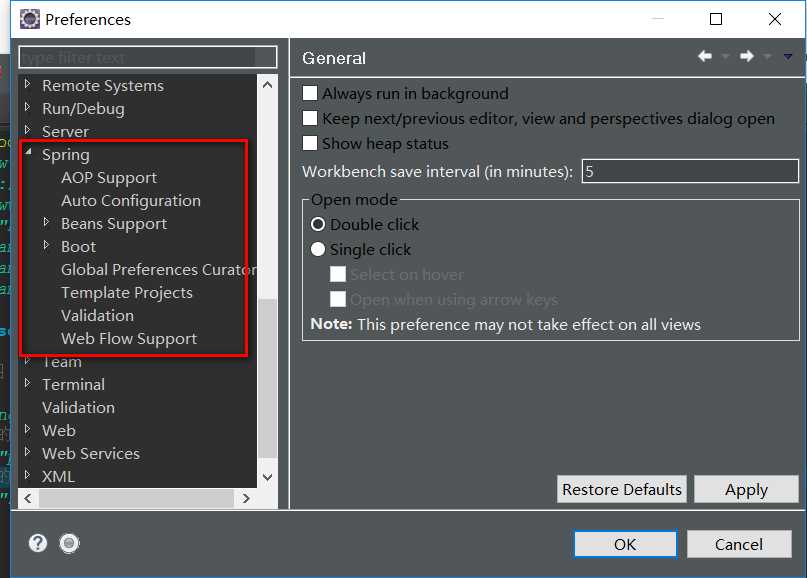Toggle Open when using arrow keys checkbox

click(x=338, y=299)
